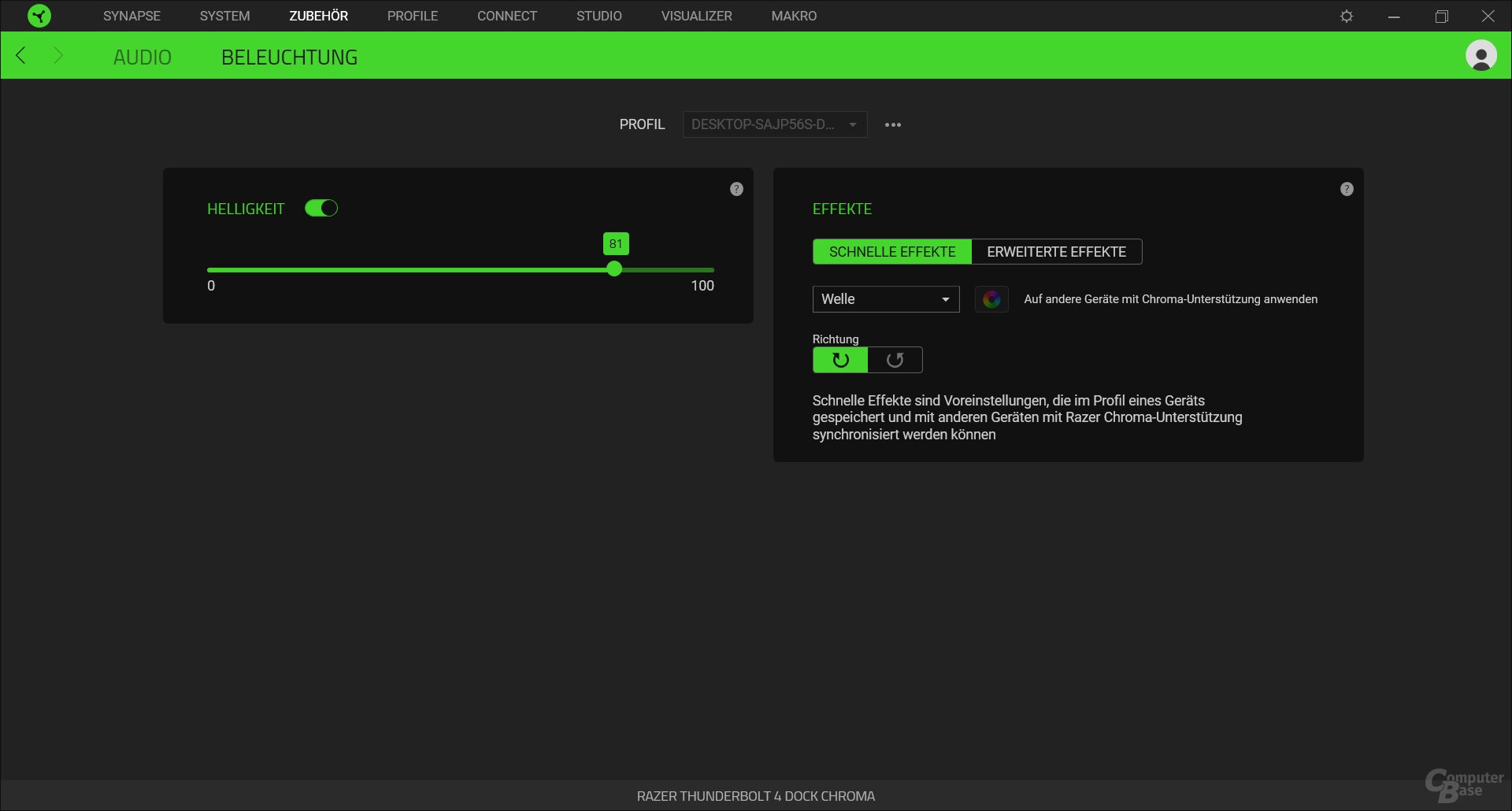The height and width of the screenshot is (811, 1512).
Task: Open the System menu tab
Action: [x=224, y=16]
